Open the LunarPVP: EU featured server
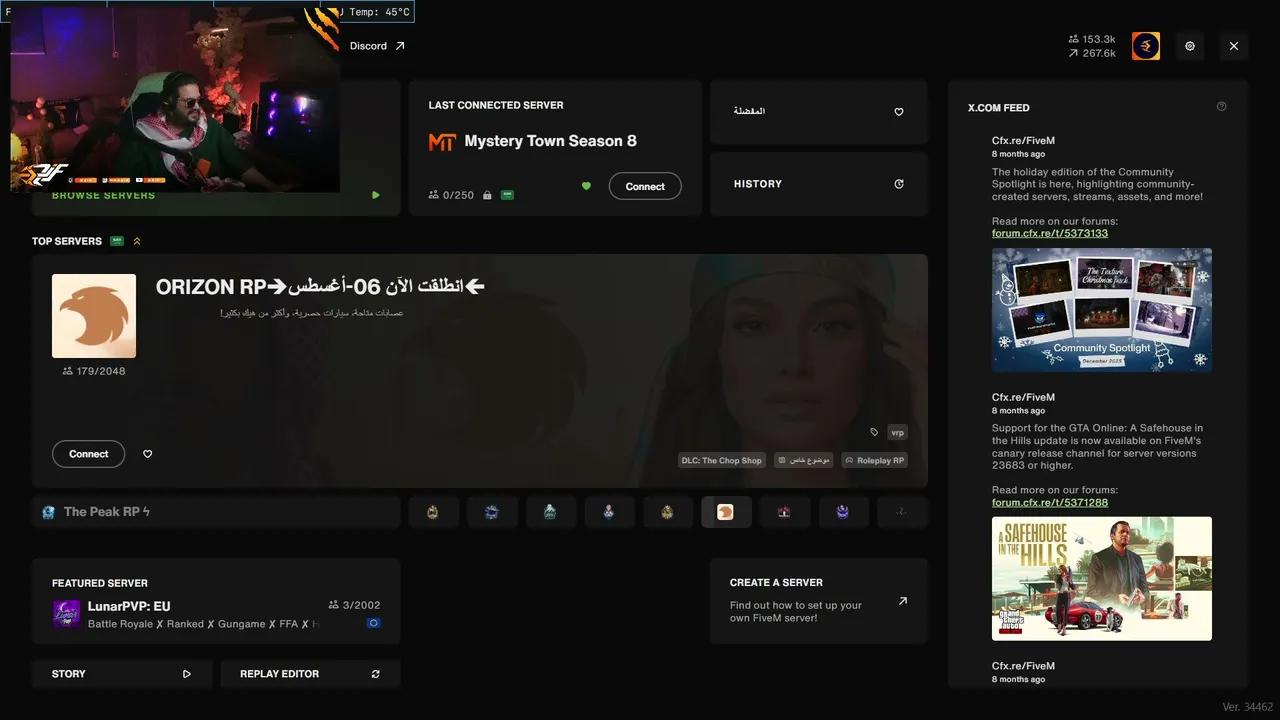Screen dimensions: 1280x720 tap(216, 601)
